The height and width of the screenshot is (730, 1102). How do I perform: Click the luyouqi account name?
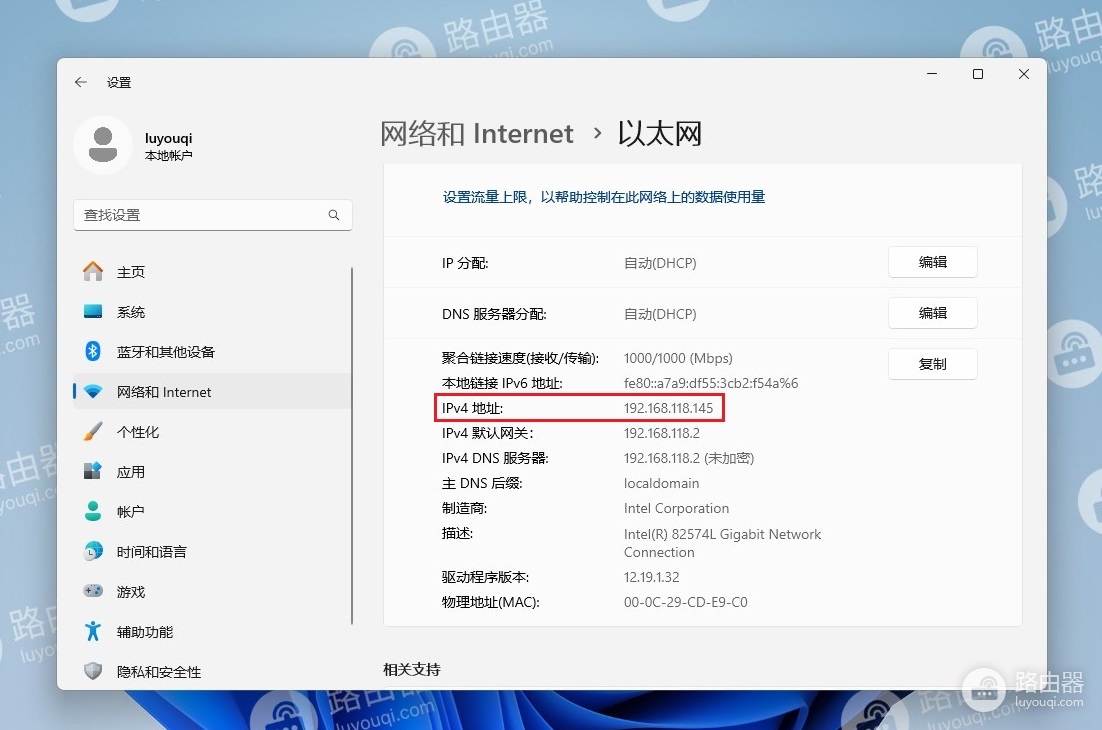[169, 138]
